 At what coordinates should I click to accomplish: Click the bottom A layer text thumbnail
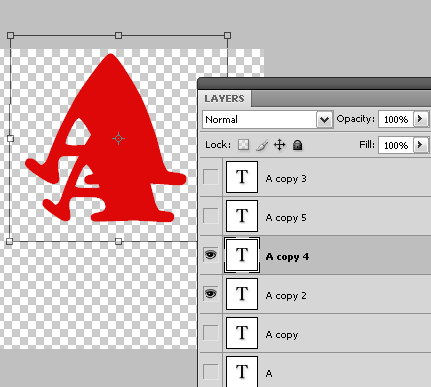pyautogui.click(x=242, y=371)
